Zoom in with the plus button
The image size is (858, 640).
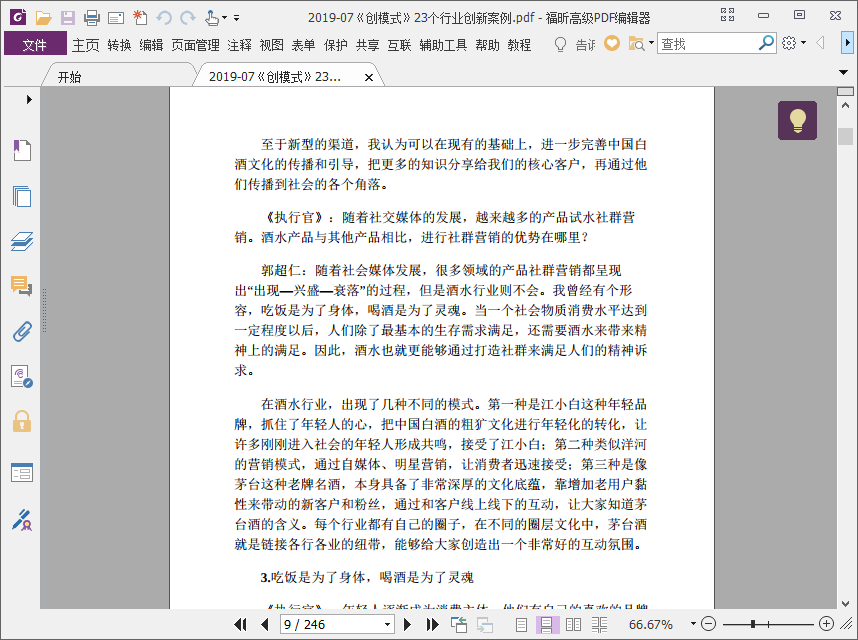[826, 624]
